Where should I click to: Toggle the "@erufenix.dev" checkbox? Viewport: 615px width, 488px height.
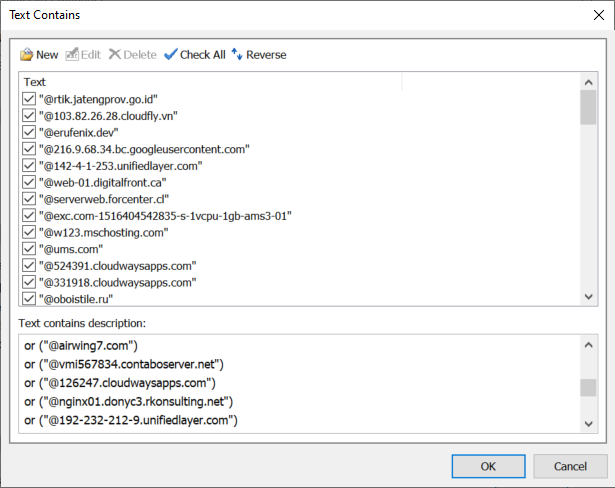coord(29,132)
